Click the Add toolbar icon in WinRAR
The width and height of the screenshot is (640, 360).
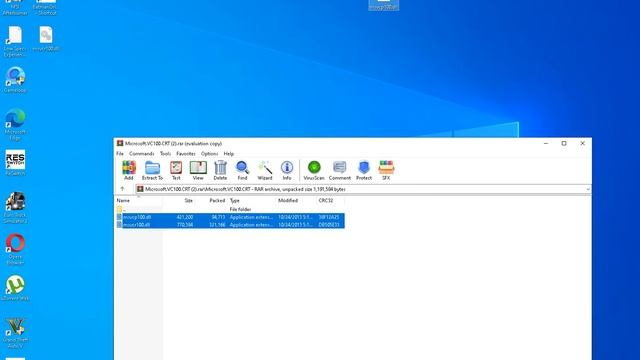pyautogui.click(x=129, y=170)
